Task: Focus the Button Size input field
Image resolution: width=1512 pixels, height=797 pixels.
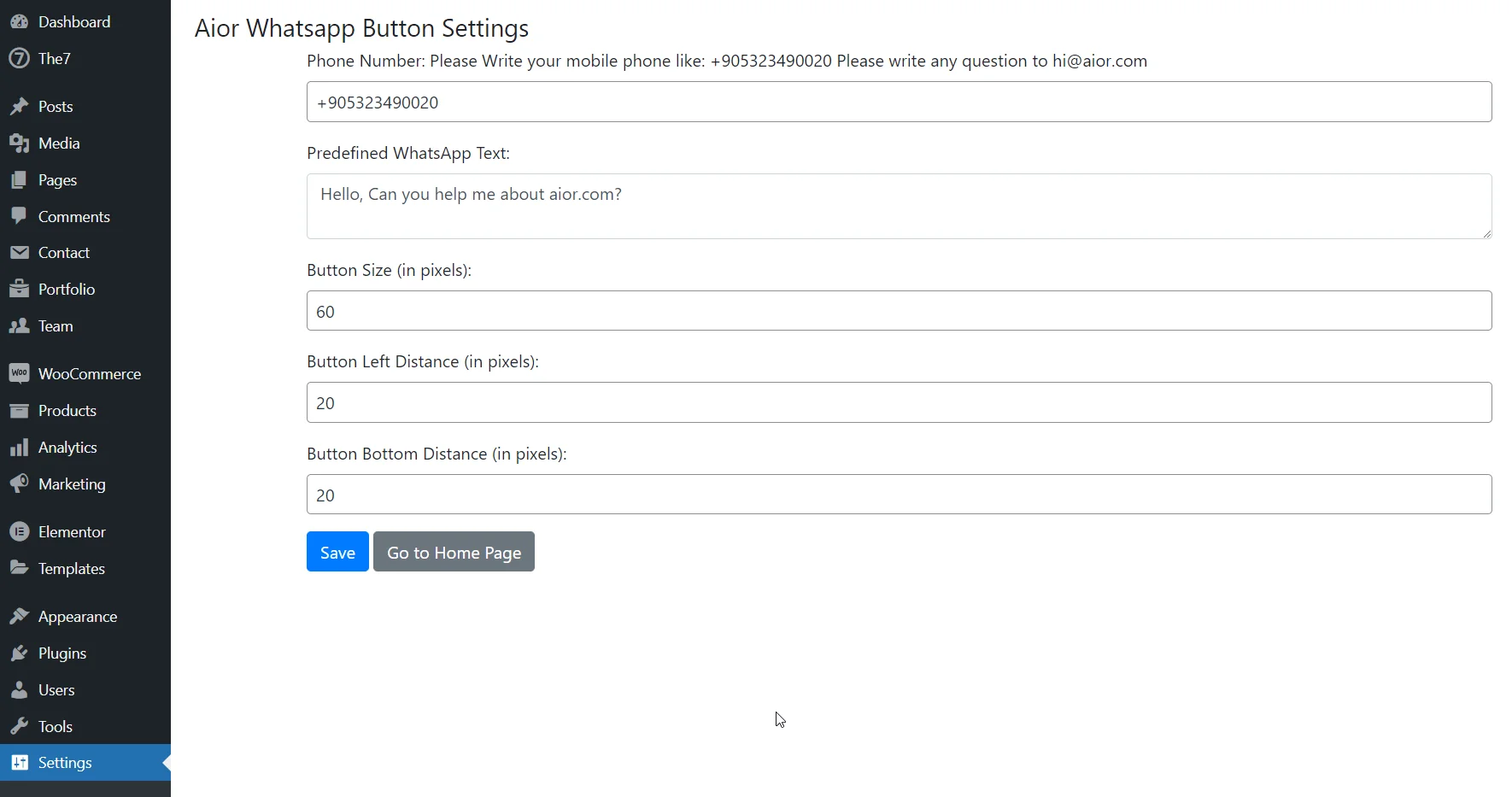Action: coord(899,311)
